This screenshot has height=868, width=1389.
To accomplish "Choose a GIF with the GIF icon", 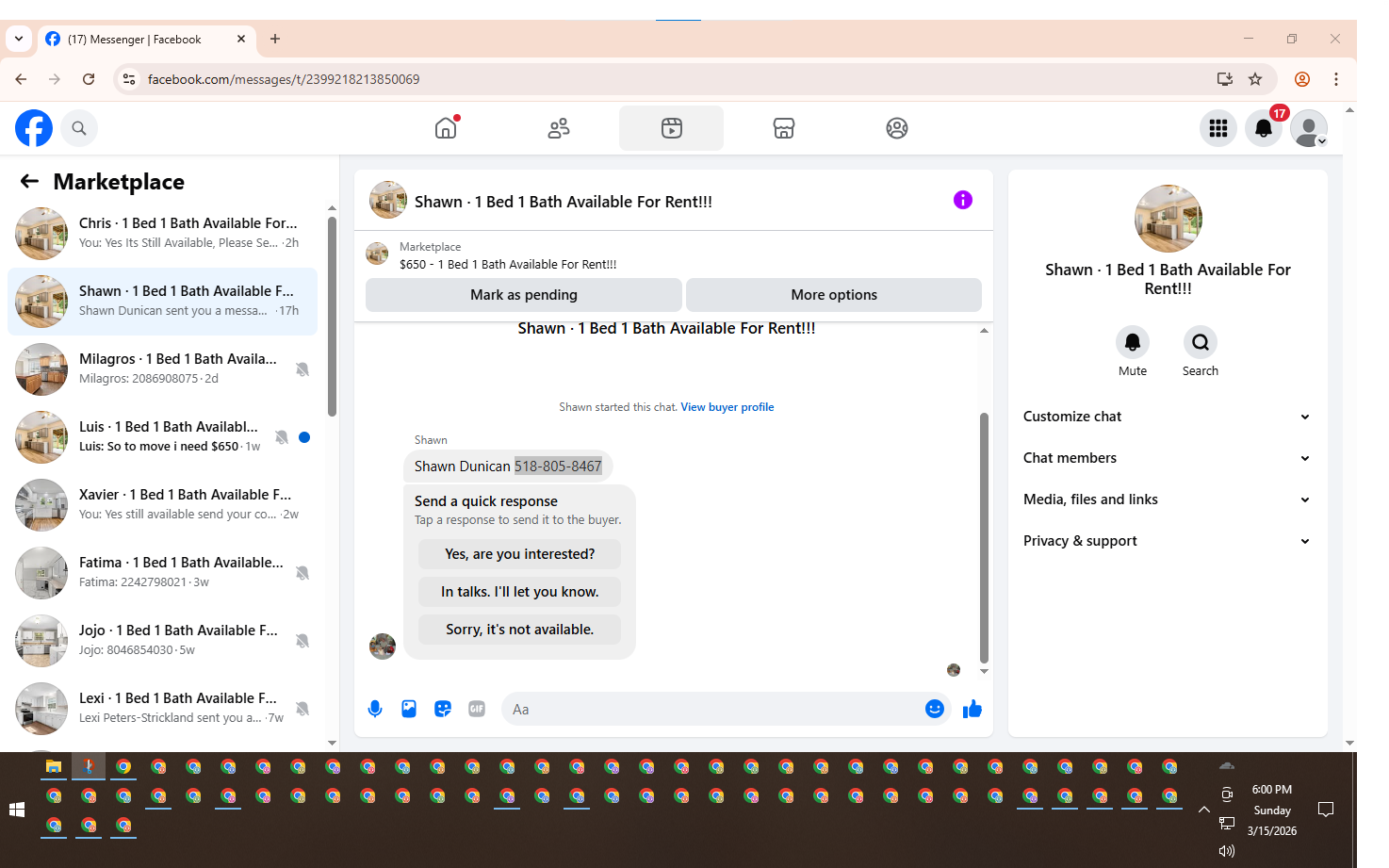I will point(477,709).
